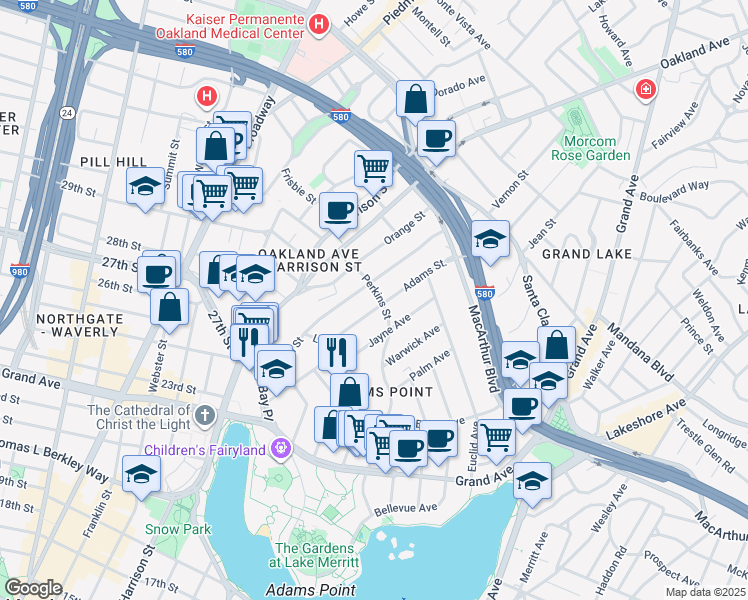748x600 pixels.
Task: Click the Morcom Rose Garden label
Action: coord(591,148)
